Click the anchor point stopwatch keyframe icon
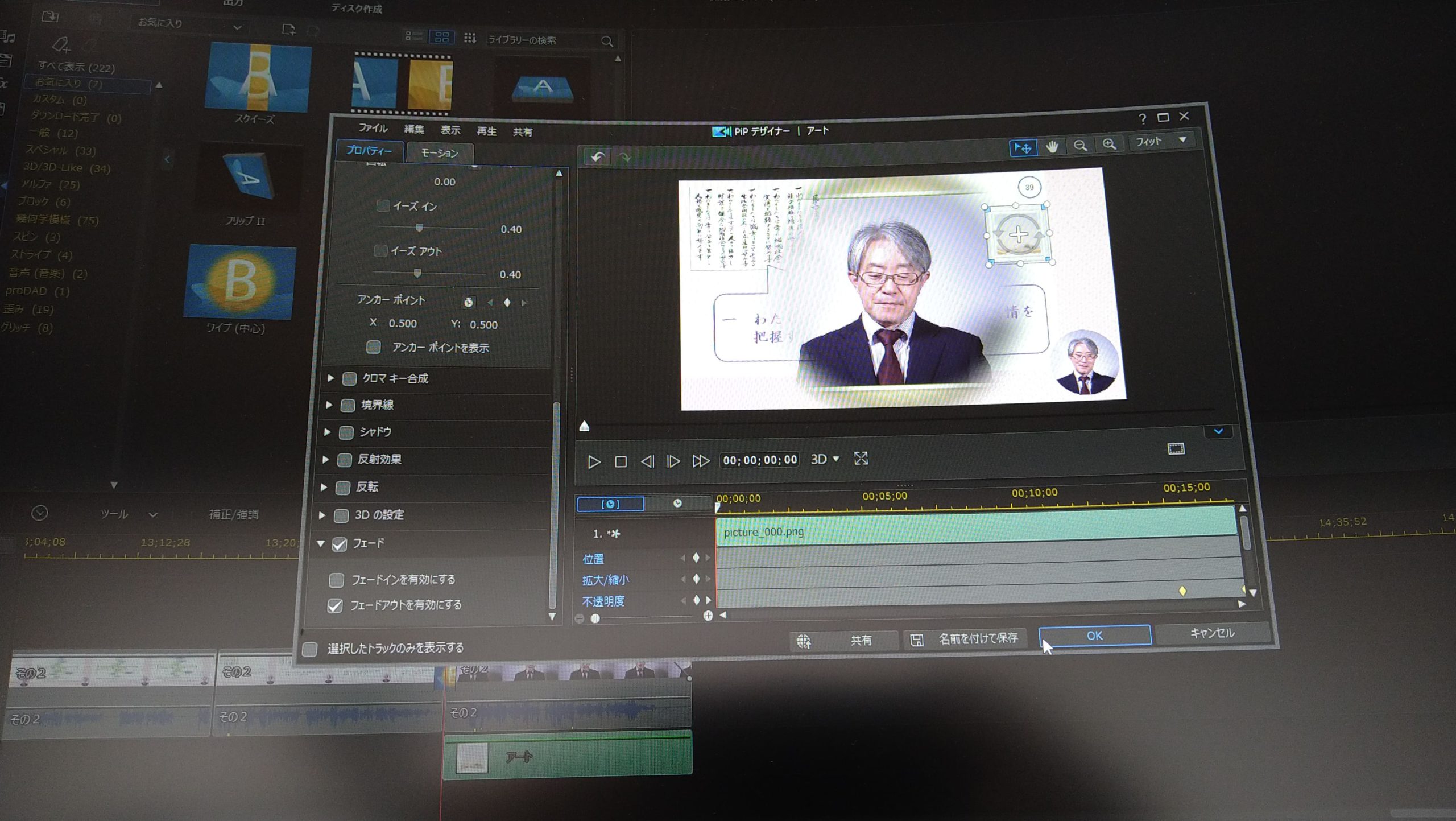The width and height of the screenshot is (1456, 821). pyautogui.click(x=468, y=302)
